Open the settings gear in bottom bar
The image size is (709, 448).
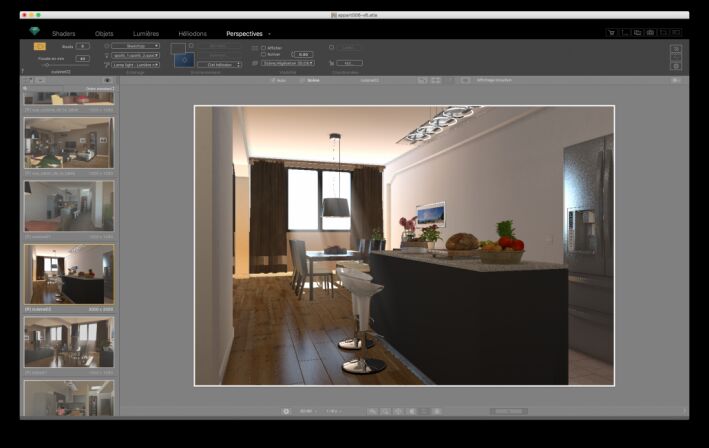coord(286,411)
